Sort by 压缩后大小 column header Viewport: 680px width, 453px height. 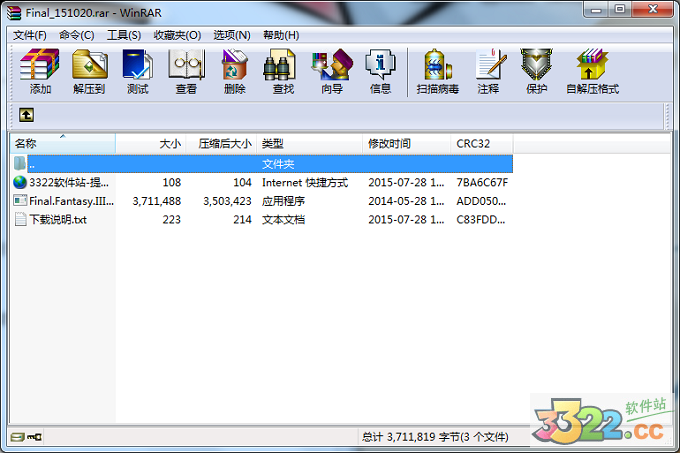pos(222,143)
